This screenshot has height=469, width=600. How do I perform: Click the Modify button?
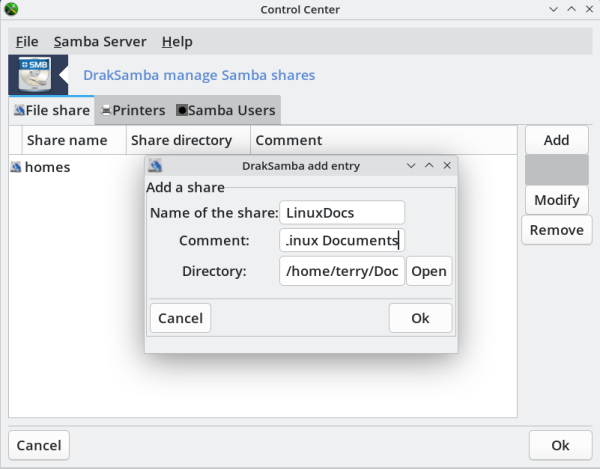click(x=556, y=200)
